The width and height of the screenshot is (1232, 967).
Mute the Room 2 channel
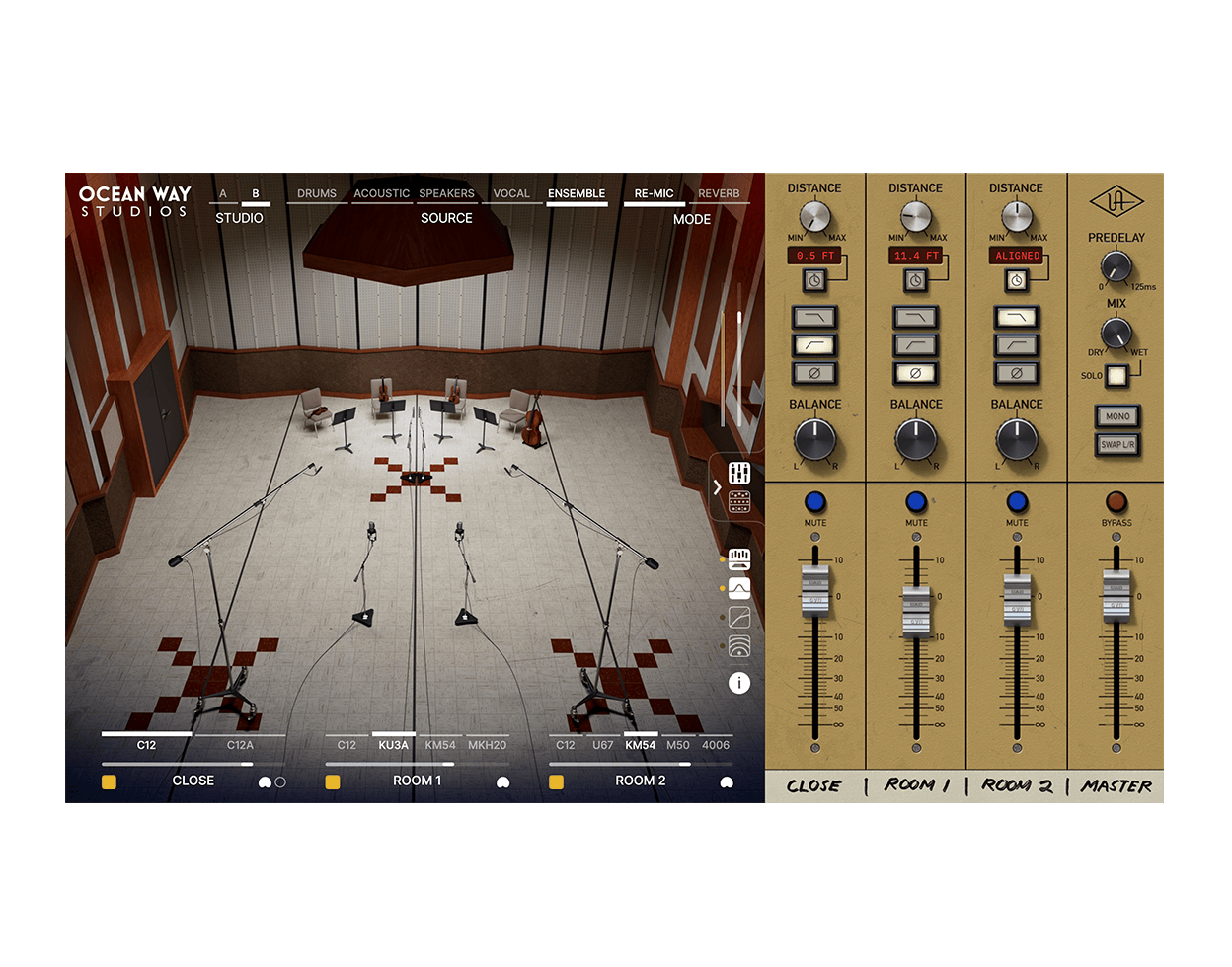pyautogui.click(x=1016, y=499)
